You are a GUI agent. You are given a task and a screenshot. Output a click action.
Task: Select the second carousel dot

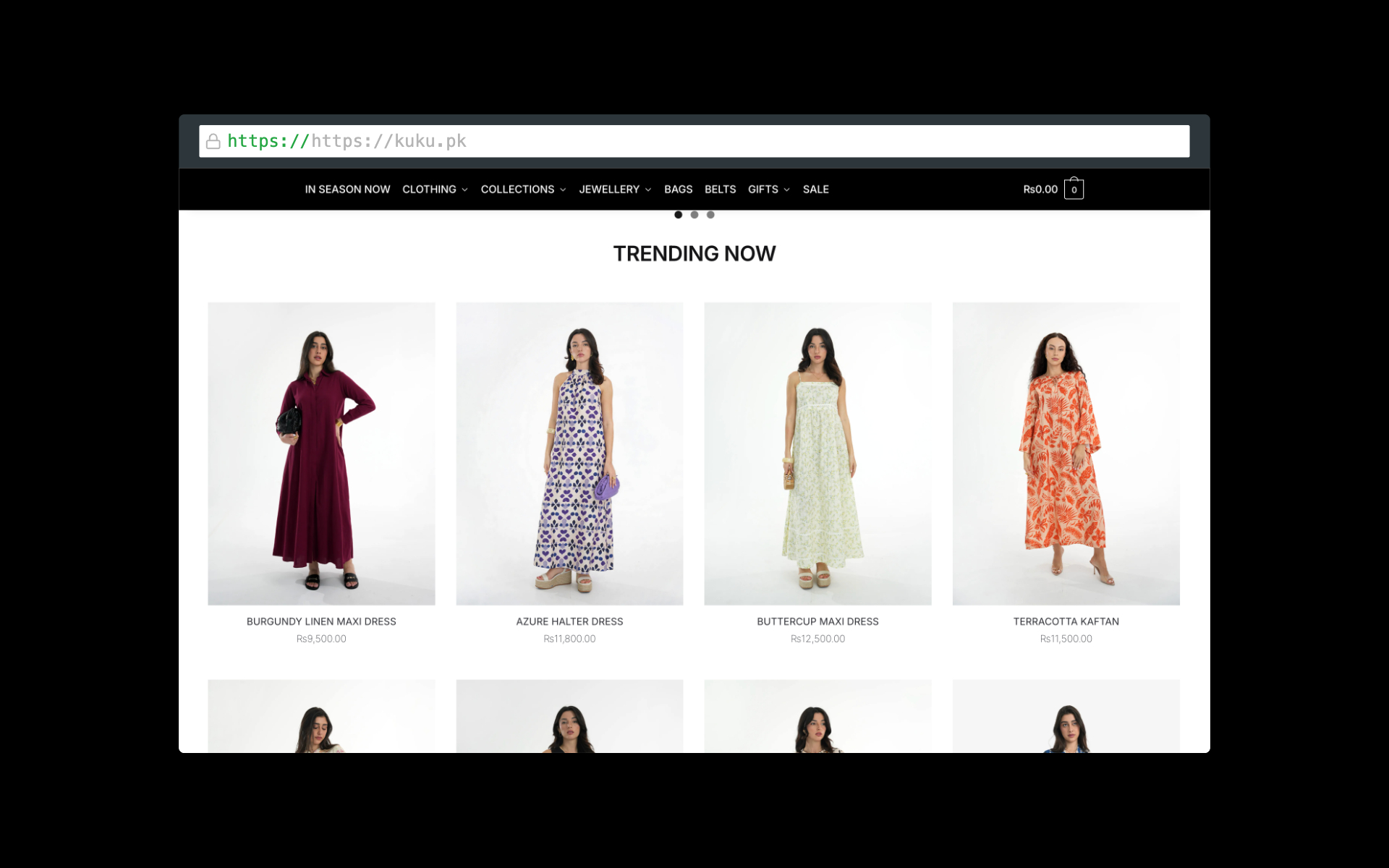click(694, 215)
